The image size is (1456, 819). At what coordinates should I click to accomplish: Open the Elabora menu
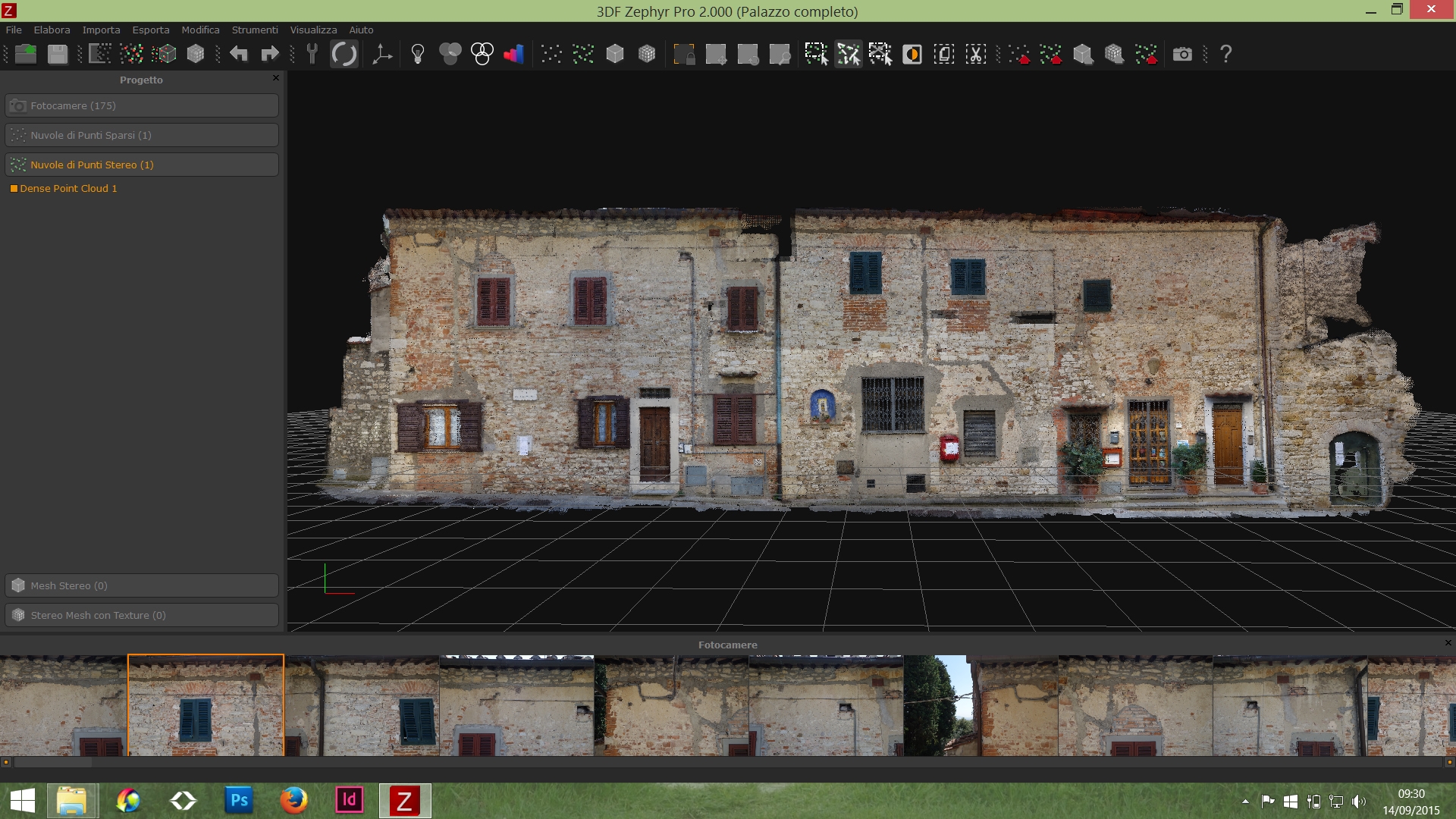pyautogui.click(x=52, y=30)
